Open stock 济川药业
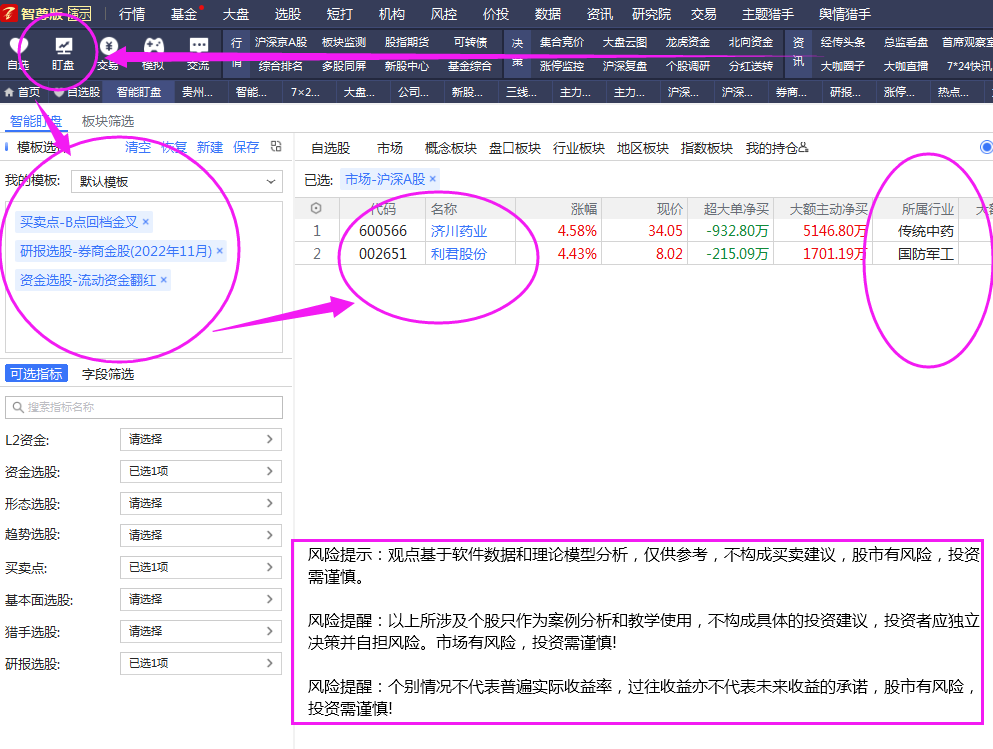 (459, 231)
